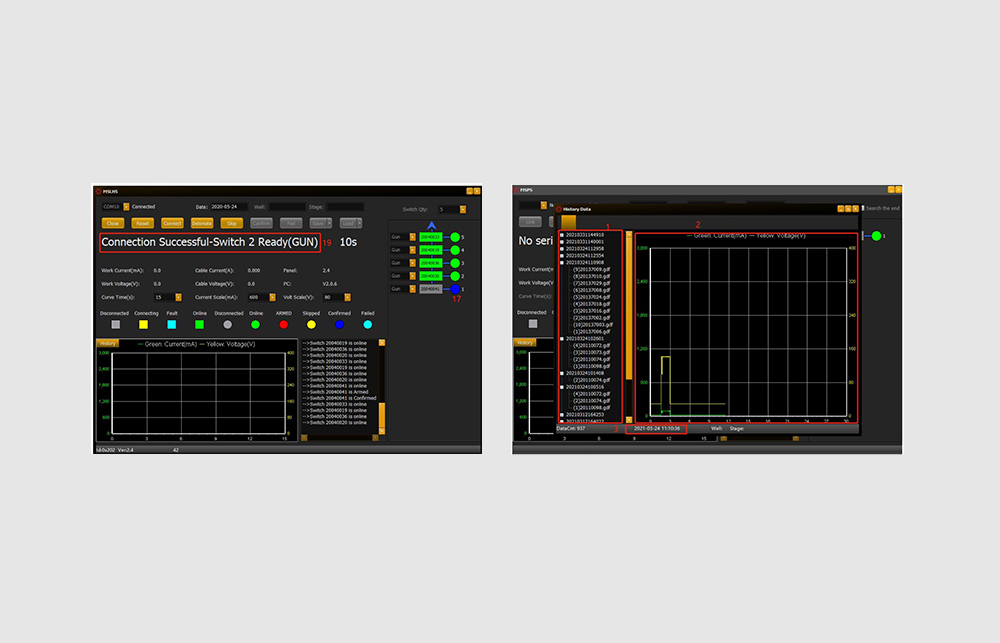Collapse the 20210324110908 folder in History Data

(561, 262)
